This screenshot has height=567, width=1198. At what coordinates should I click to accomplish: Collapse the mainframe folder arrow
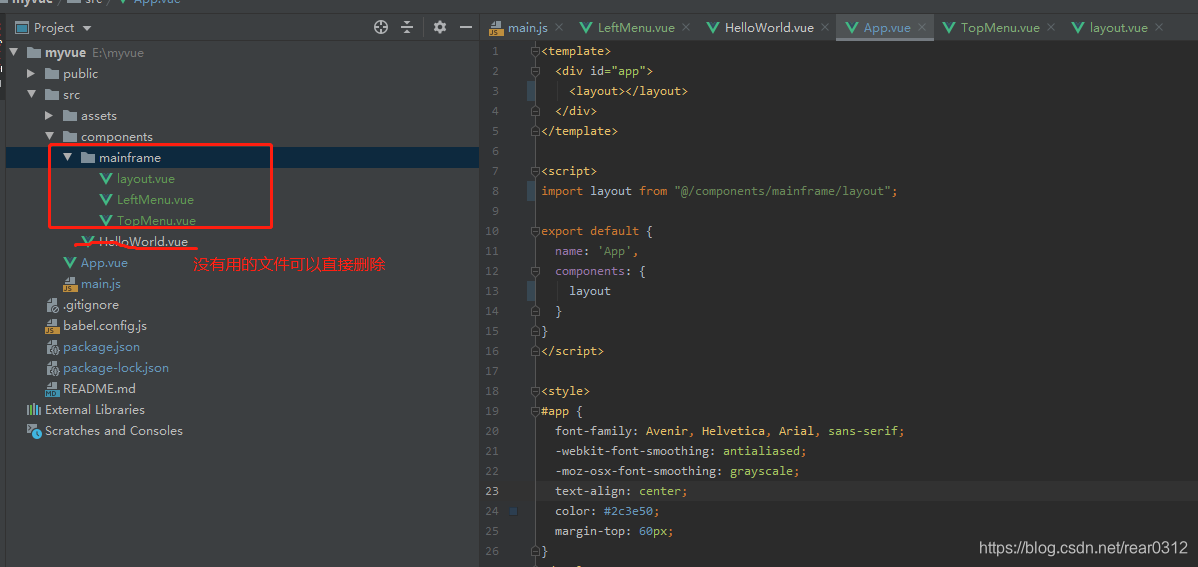point(67,157)
